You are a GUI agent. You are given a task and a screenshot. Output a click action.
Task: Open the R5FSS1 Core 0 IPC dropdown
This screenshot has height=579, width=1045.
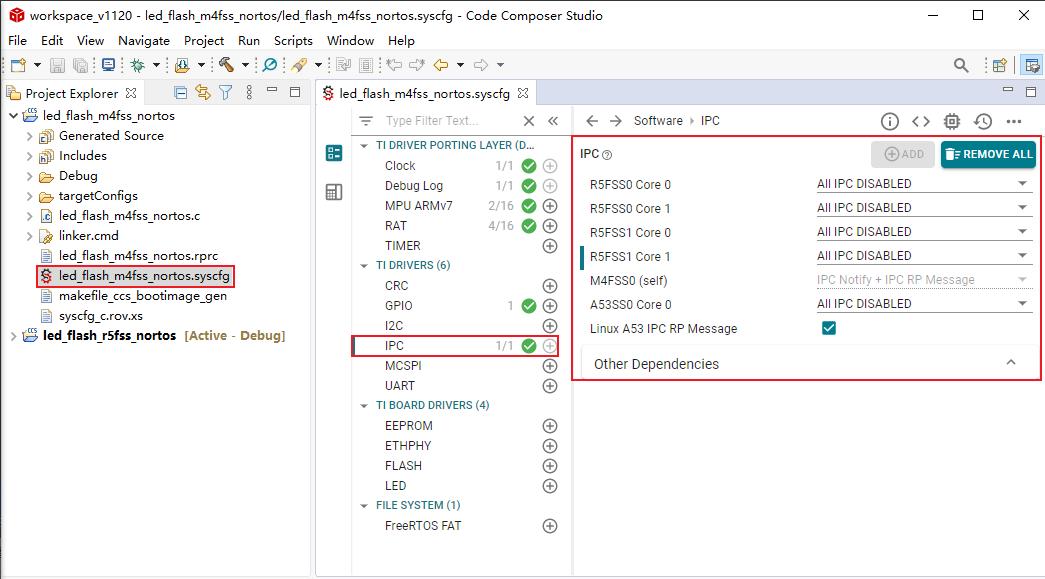[924, 232]
